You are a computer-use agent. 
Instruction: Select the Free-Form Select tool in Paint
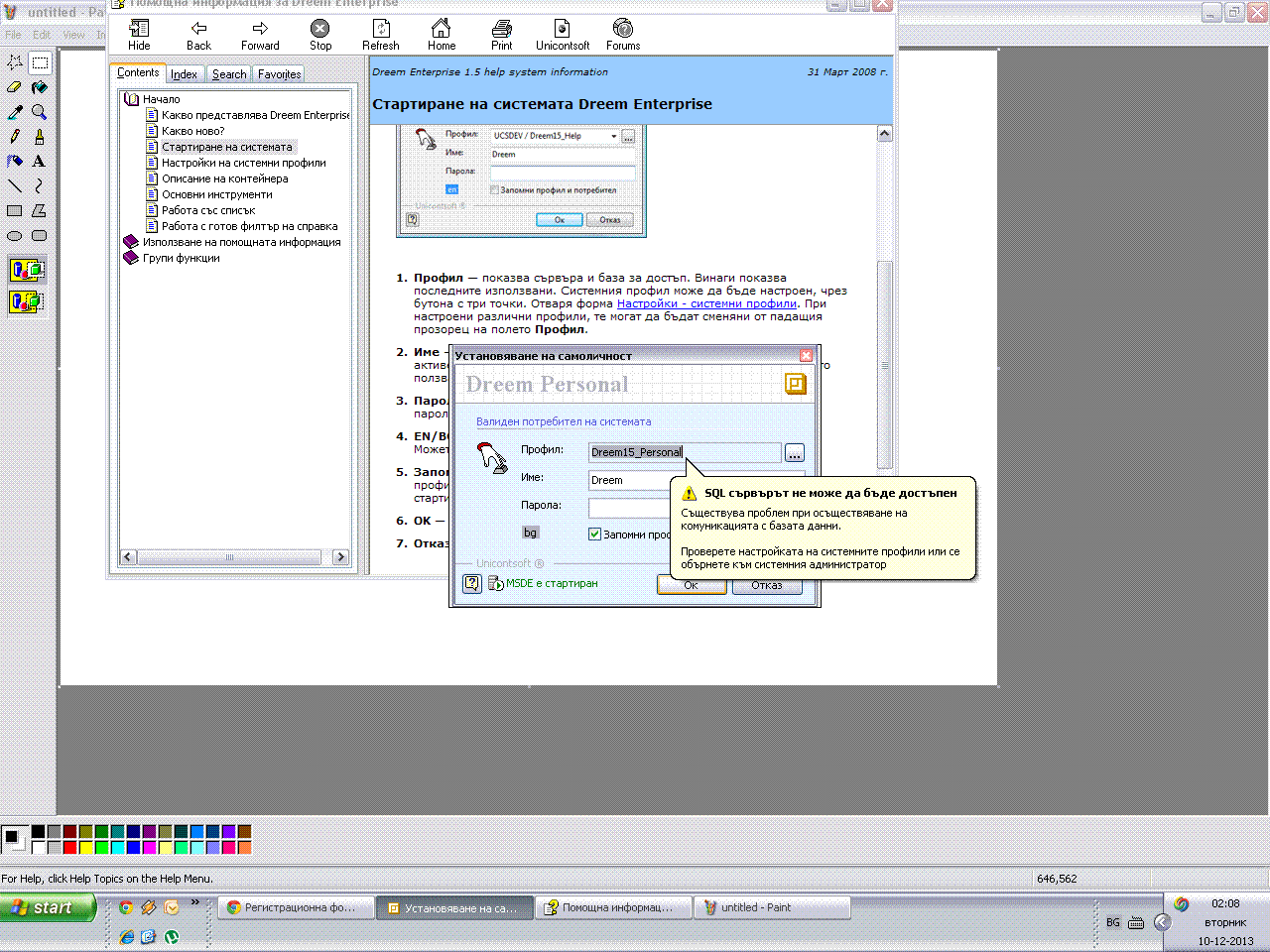tap(15, 62)
